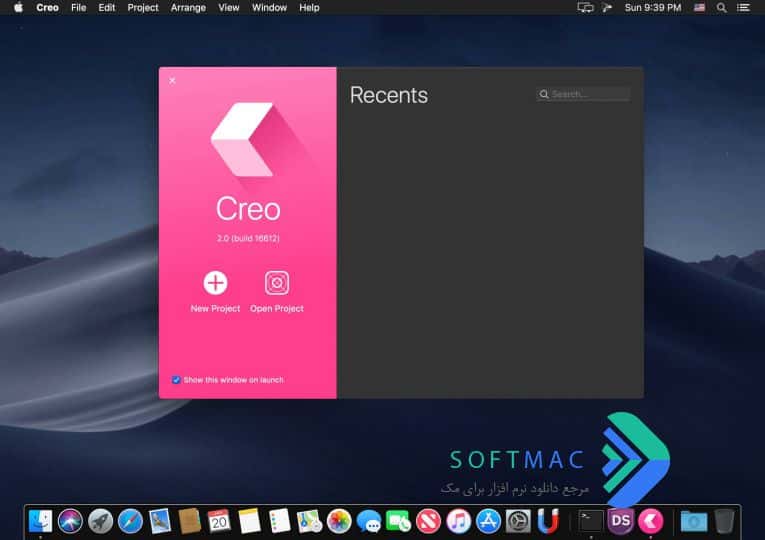Click the Open Project icon

(x=277, y=282)
